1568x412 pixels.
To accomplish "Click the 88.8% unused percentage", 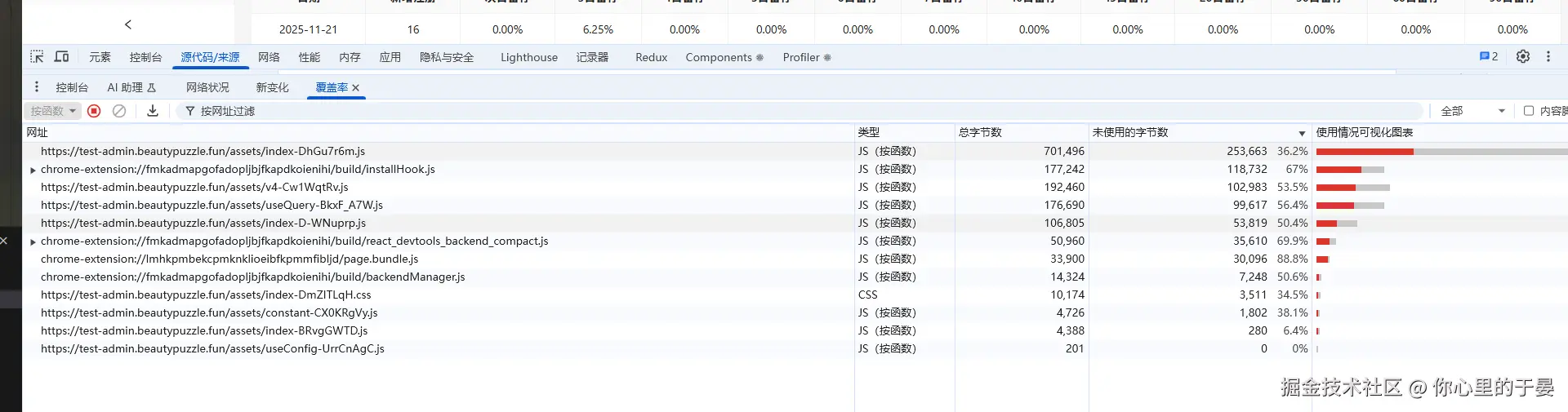I will point(1292,259).
